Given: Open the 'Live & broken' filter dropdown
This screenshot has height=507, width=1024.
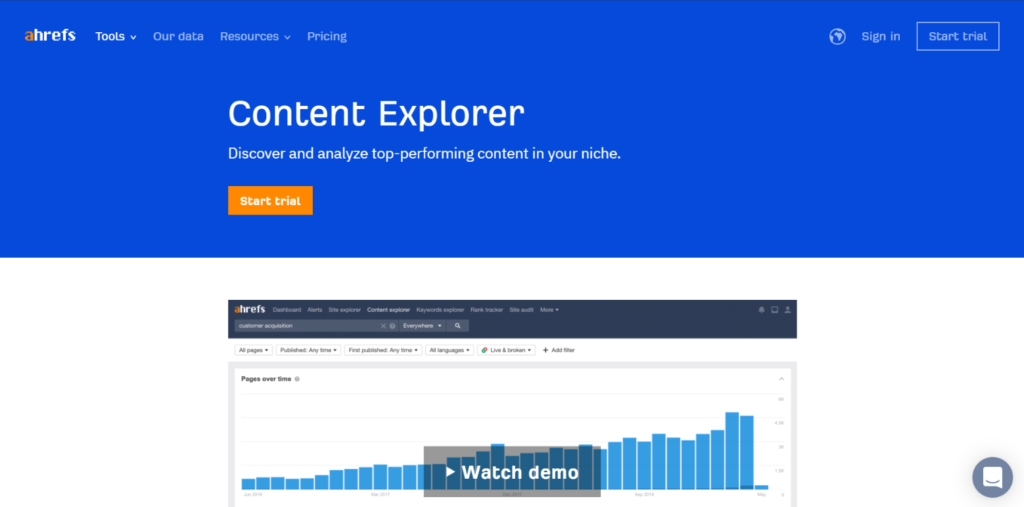Looking at the screenshot, I should (x=506, y=350).
